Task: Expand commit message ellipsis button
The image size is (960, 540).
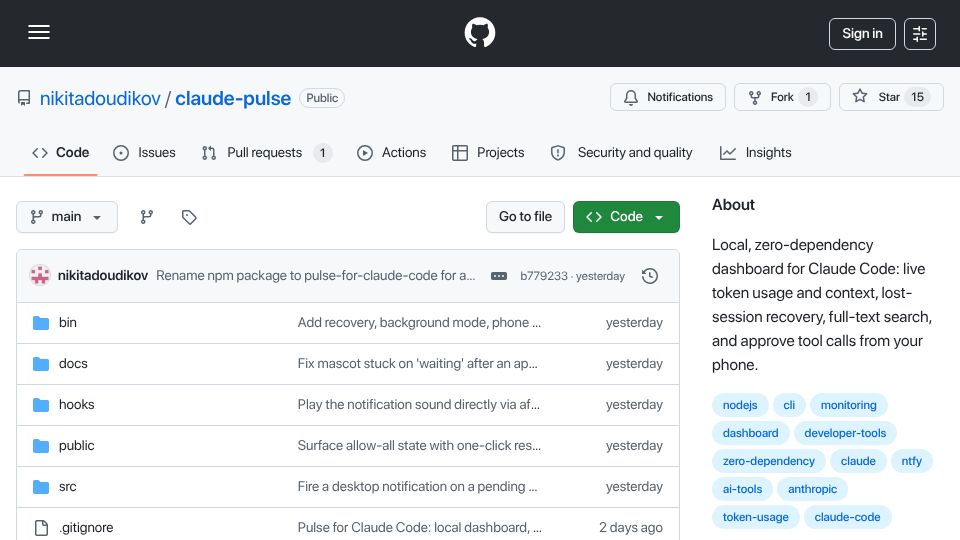Action: [499, 276]
